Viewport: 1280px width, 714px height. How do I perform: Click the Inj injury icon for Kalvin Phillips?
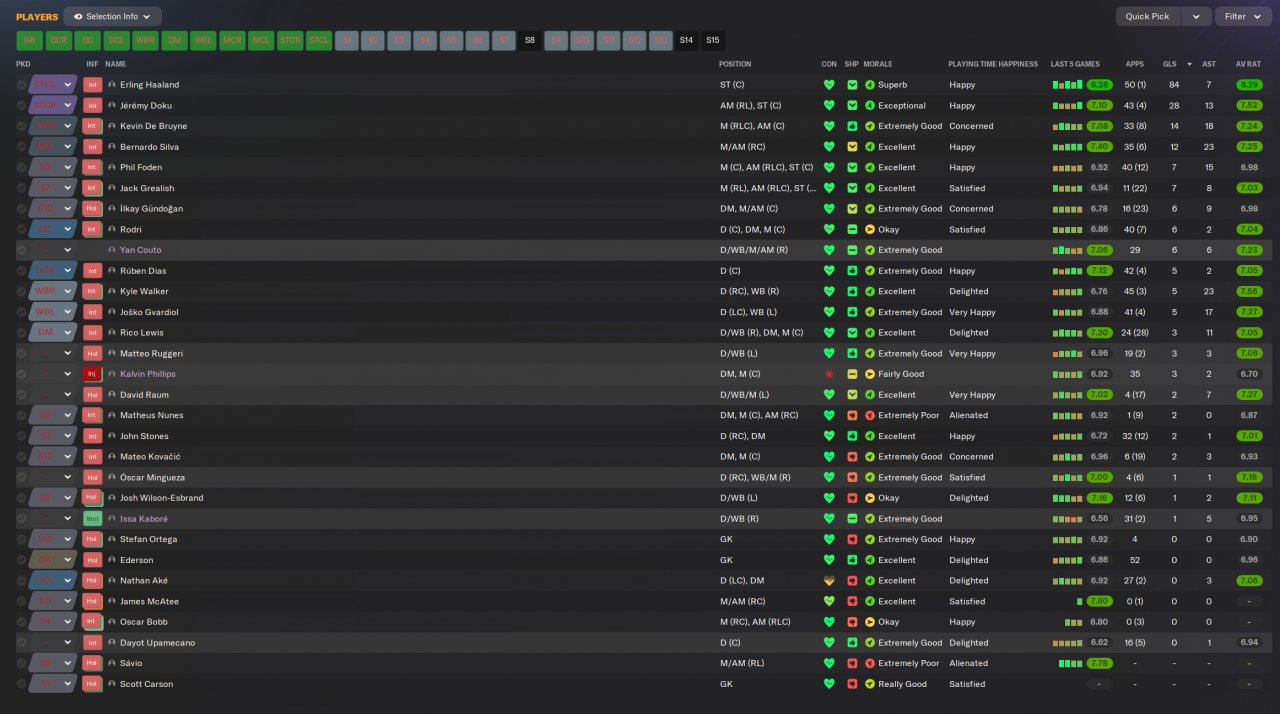pyautogui.click(x=93, y=374)
